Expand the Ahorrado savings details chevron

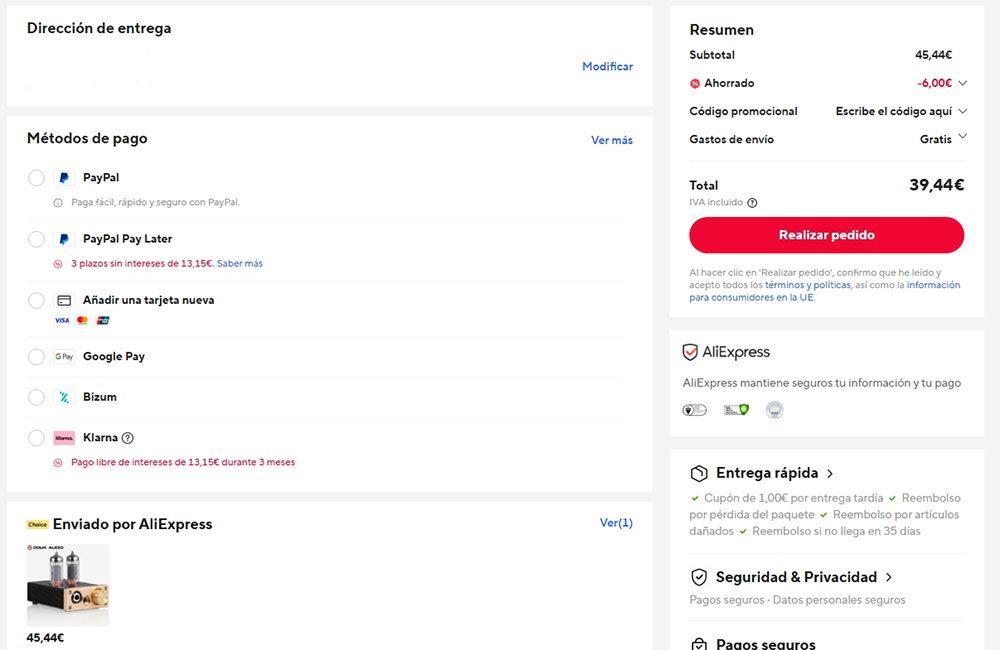pyautogui.click(x=962, y=83)
